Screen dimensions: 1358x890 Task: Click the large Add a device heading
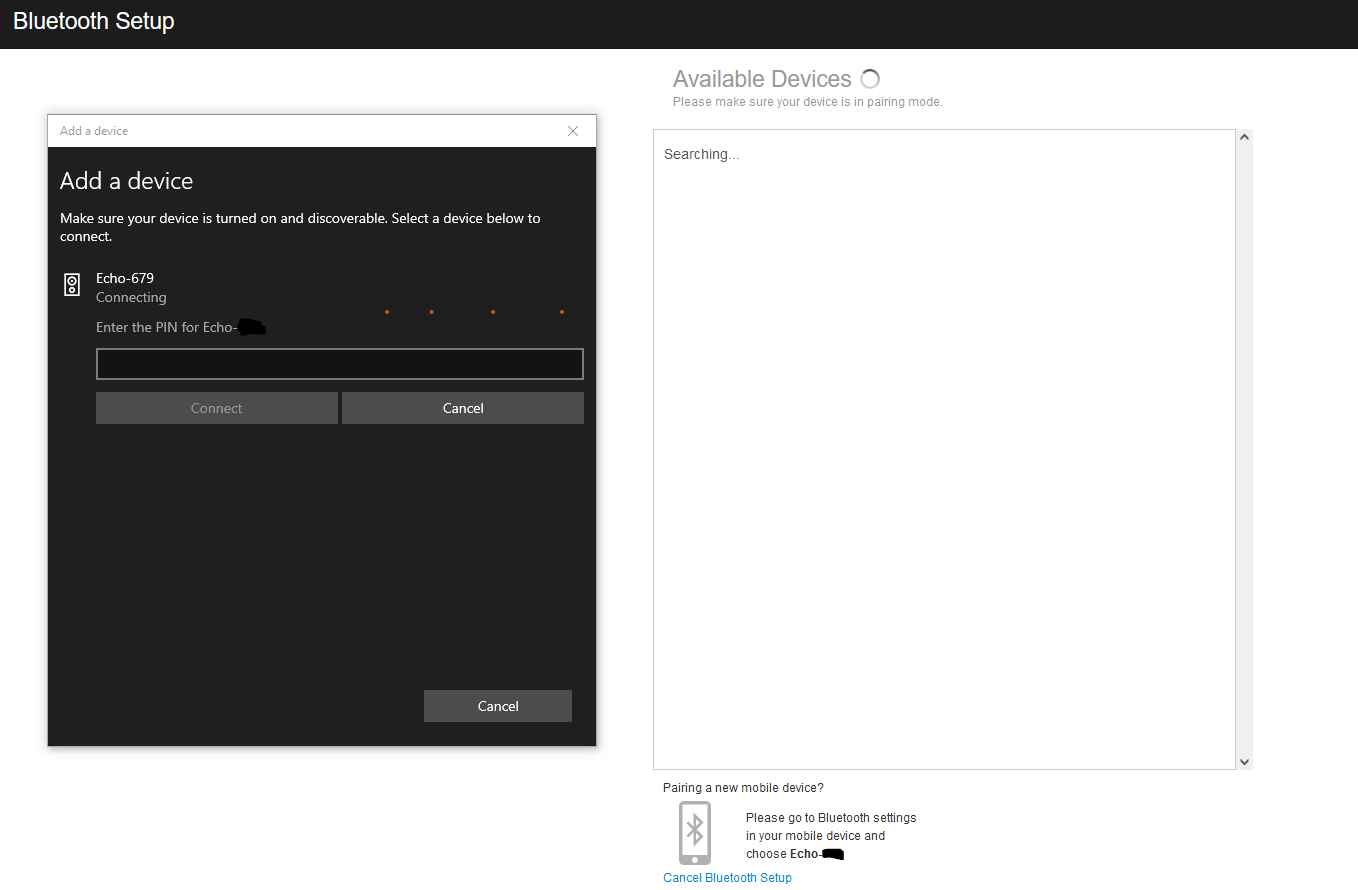click(x=126, y=181)
